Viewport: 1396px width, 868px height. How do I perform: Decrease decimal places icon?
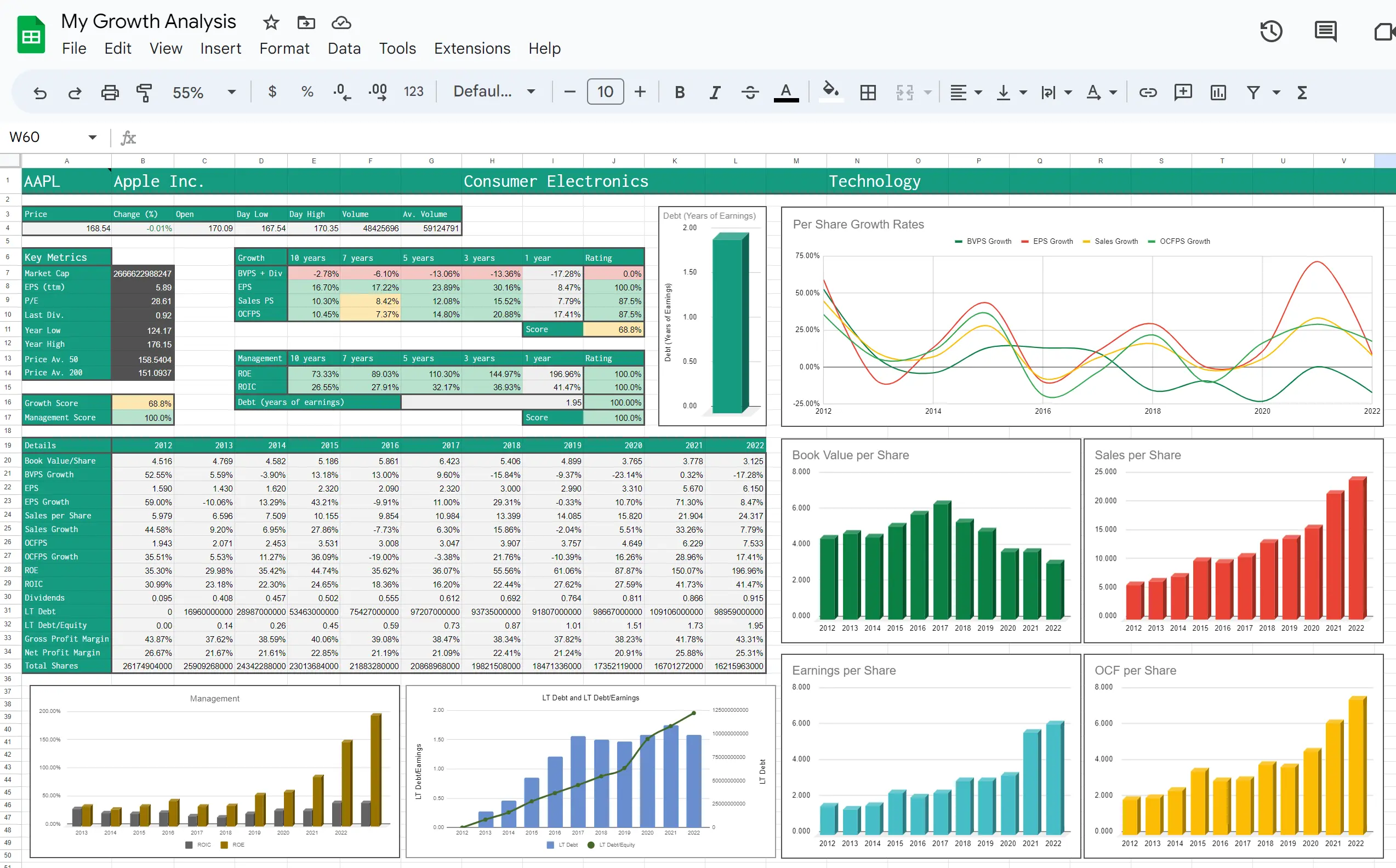pos(342,93)
